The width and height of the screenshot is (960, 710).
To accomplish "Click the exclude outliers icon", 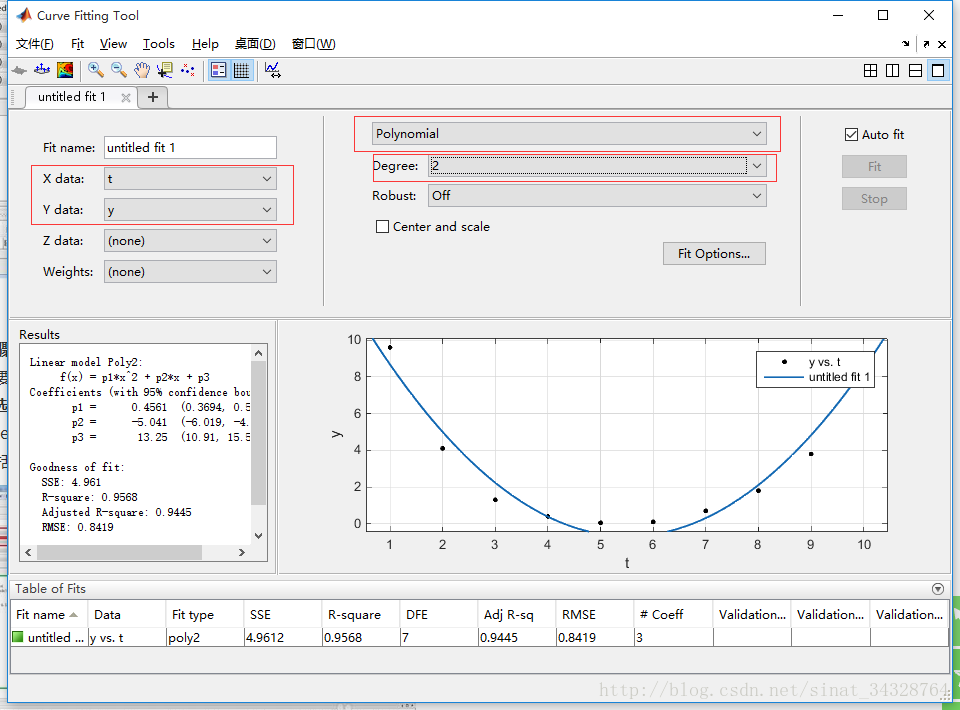I will coord(187,70).
